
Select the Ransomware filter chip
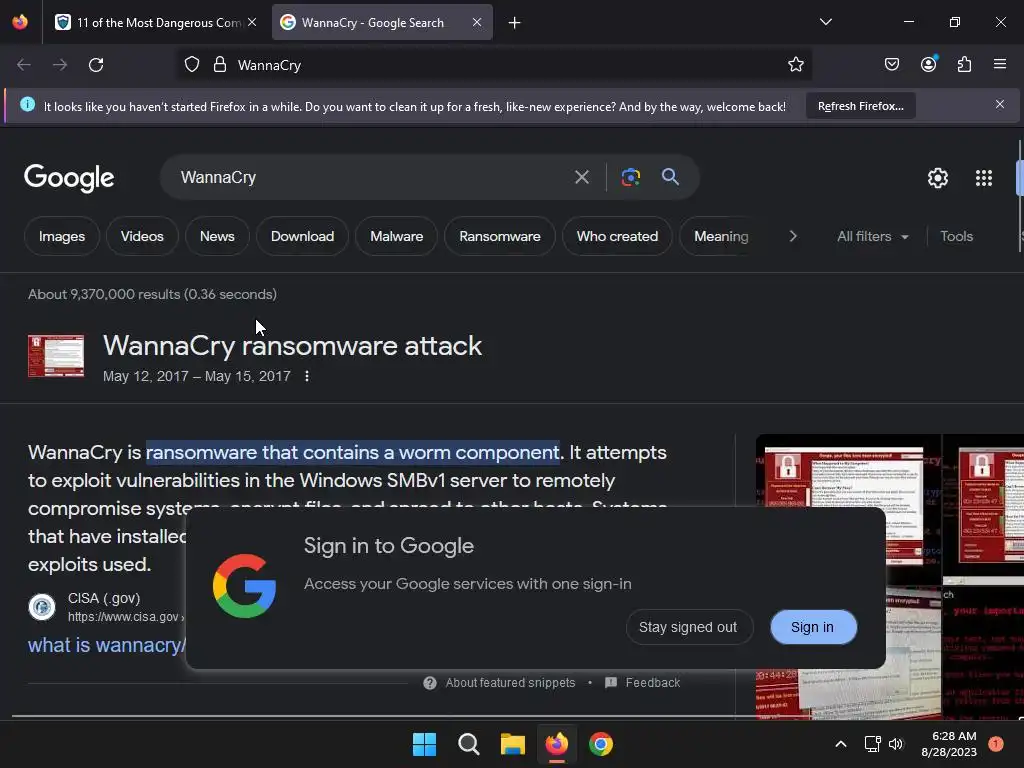pos(500,236)
